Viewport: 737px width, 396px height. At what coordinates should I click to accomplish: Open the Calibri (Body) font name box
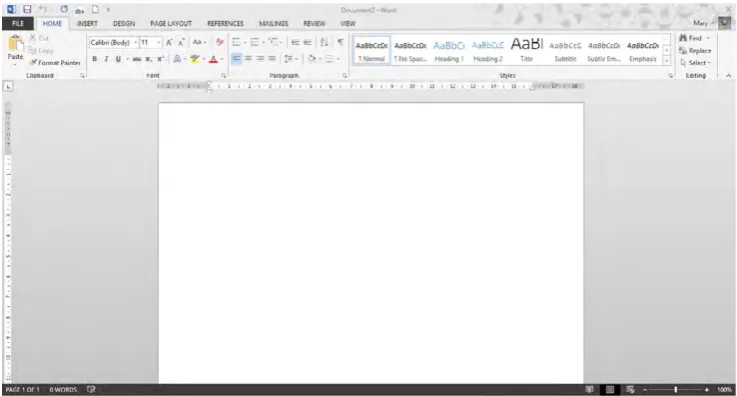(113, 43)
